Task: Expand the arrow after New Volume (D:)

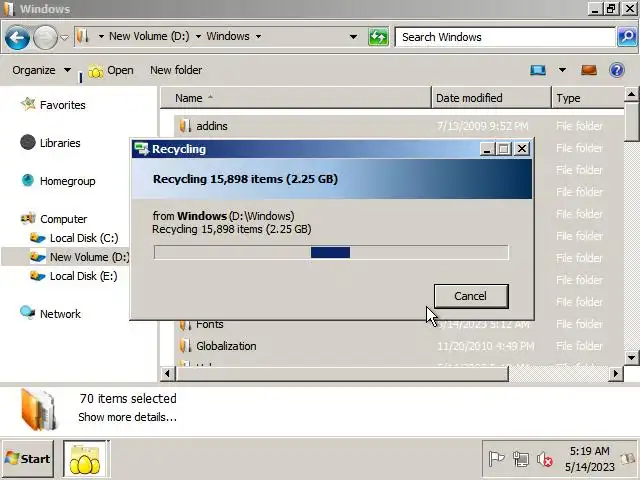Action: pyautogui.click(x=198, y=37)
